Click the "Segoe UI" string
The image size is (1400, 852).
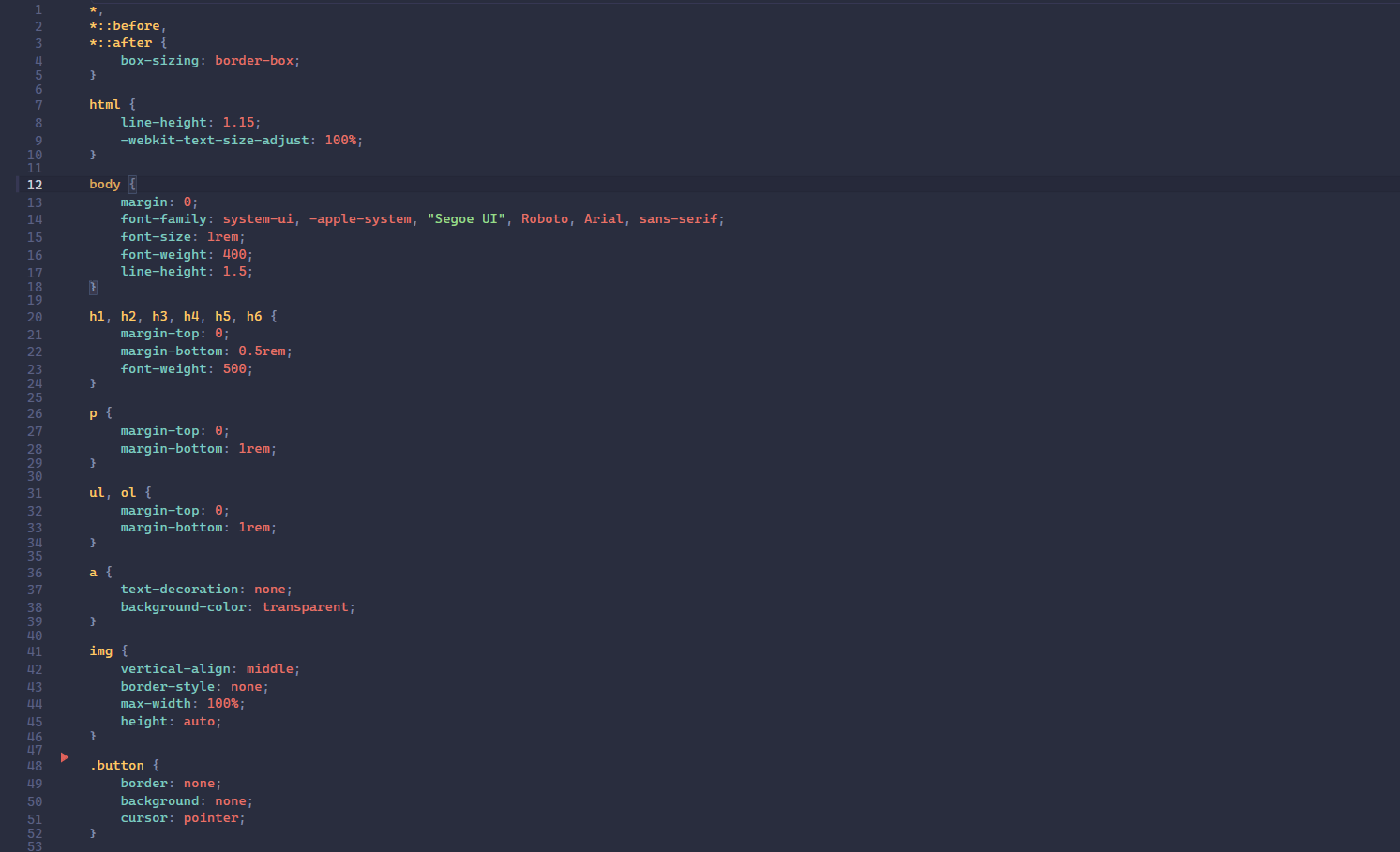[x=466, y=219]
